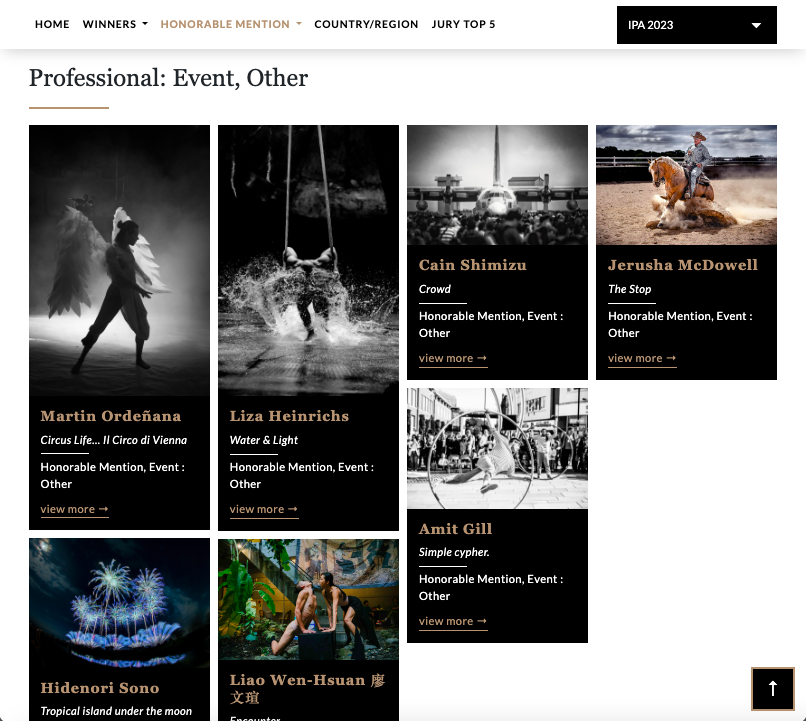View more on Jerusha McDowell's entry
This screenshot has width=806, height=721.
click(x=642, y=358)
